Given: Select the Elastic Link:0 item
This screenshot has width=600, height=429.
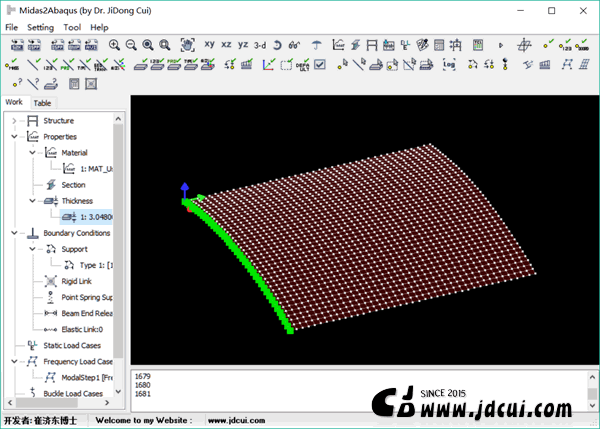Looking at the screenshot, I should pos(82,329).
